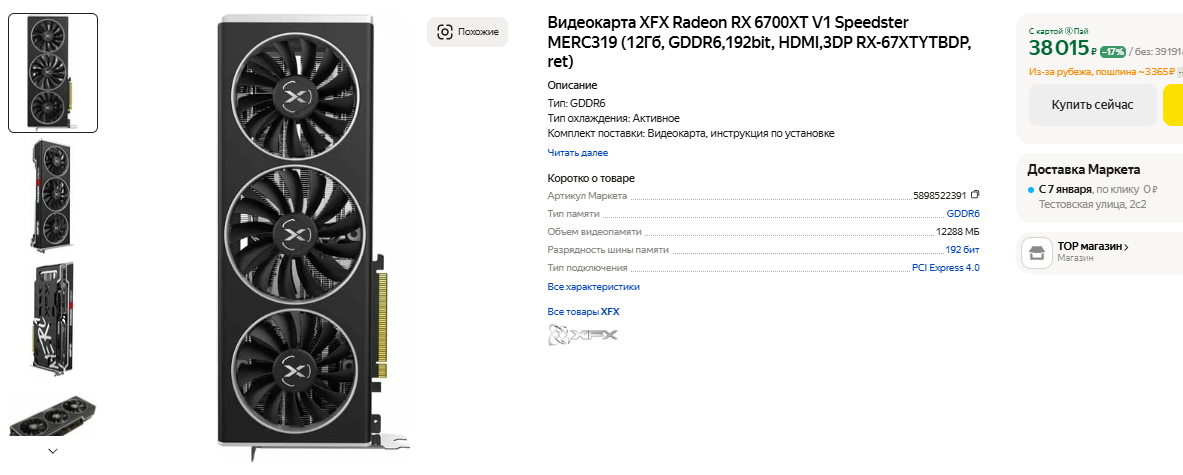Expand description with Читать далее
The height and width of the screenshot is (475, 1183).
577,153
